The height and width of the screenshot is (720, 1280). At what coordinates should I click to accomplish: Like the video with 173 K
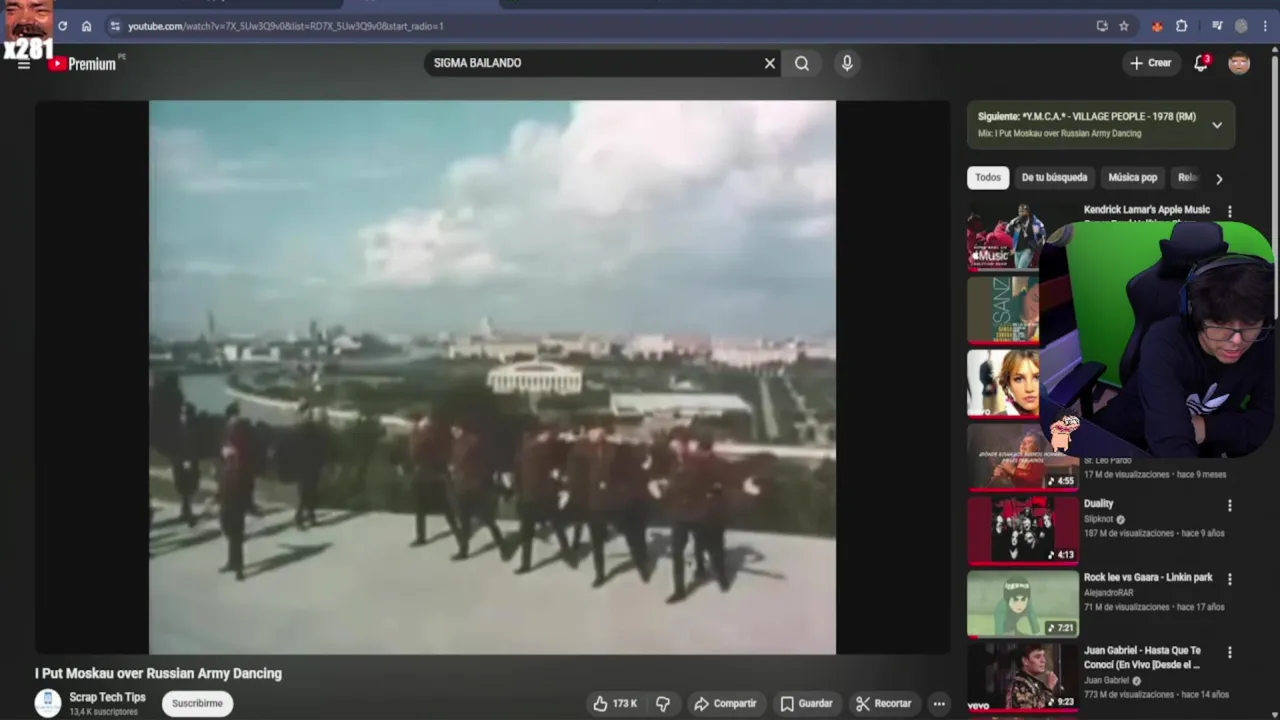[615, 704]
